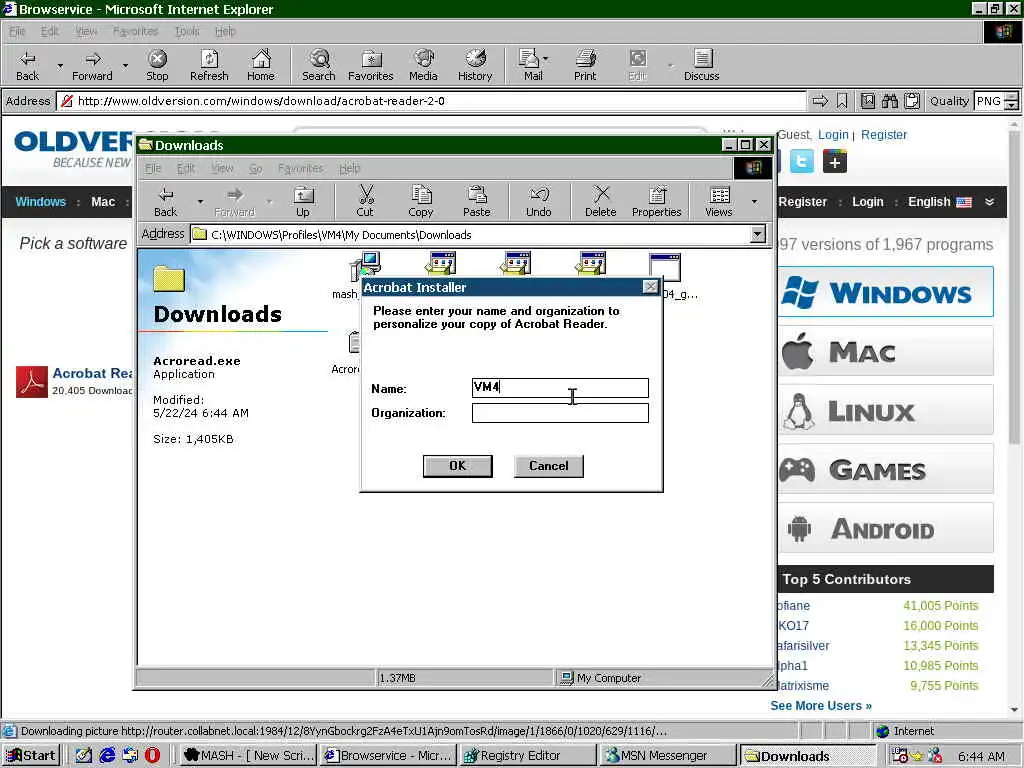Open the Views dropdown arrow in Downloads toolbar

coord(754,201)
